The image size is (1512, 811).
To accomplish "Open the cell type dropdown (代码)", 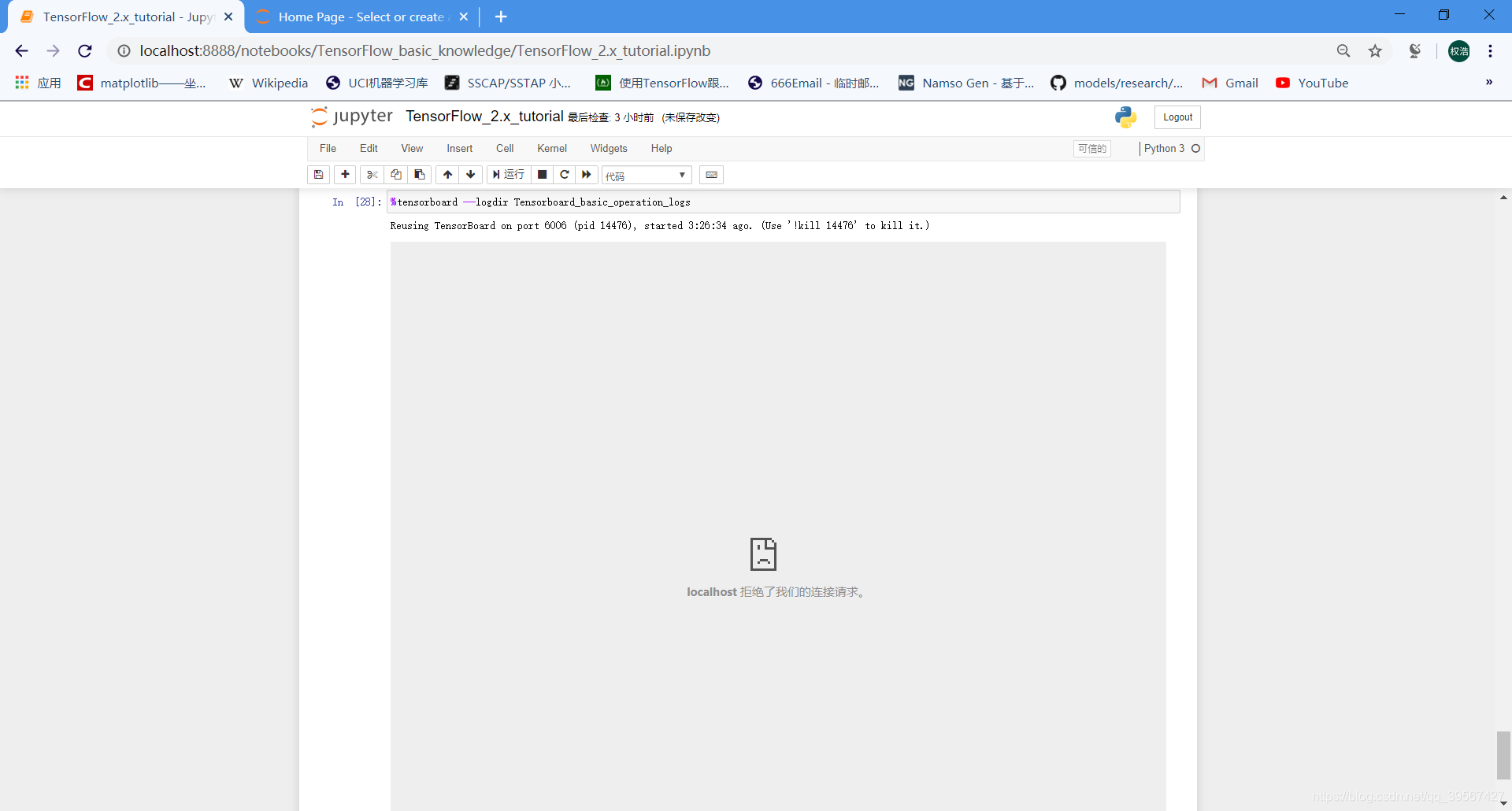I will (x=647, y=175).
